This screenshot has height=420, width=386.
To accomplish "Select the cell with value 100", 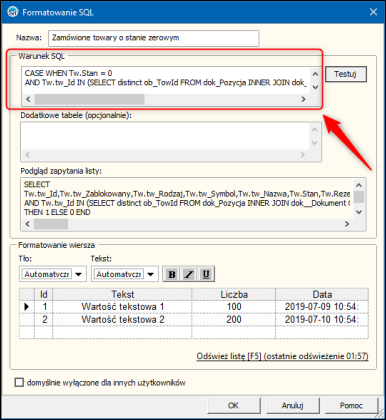I will tap(234, 307).
